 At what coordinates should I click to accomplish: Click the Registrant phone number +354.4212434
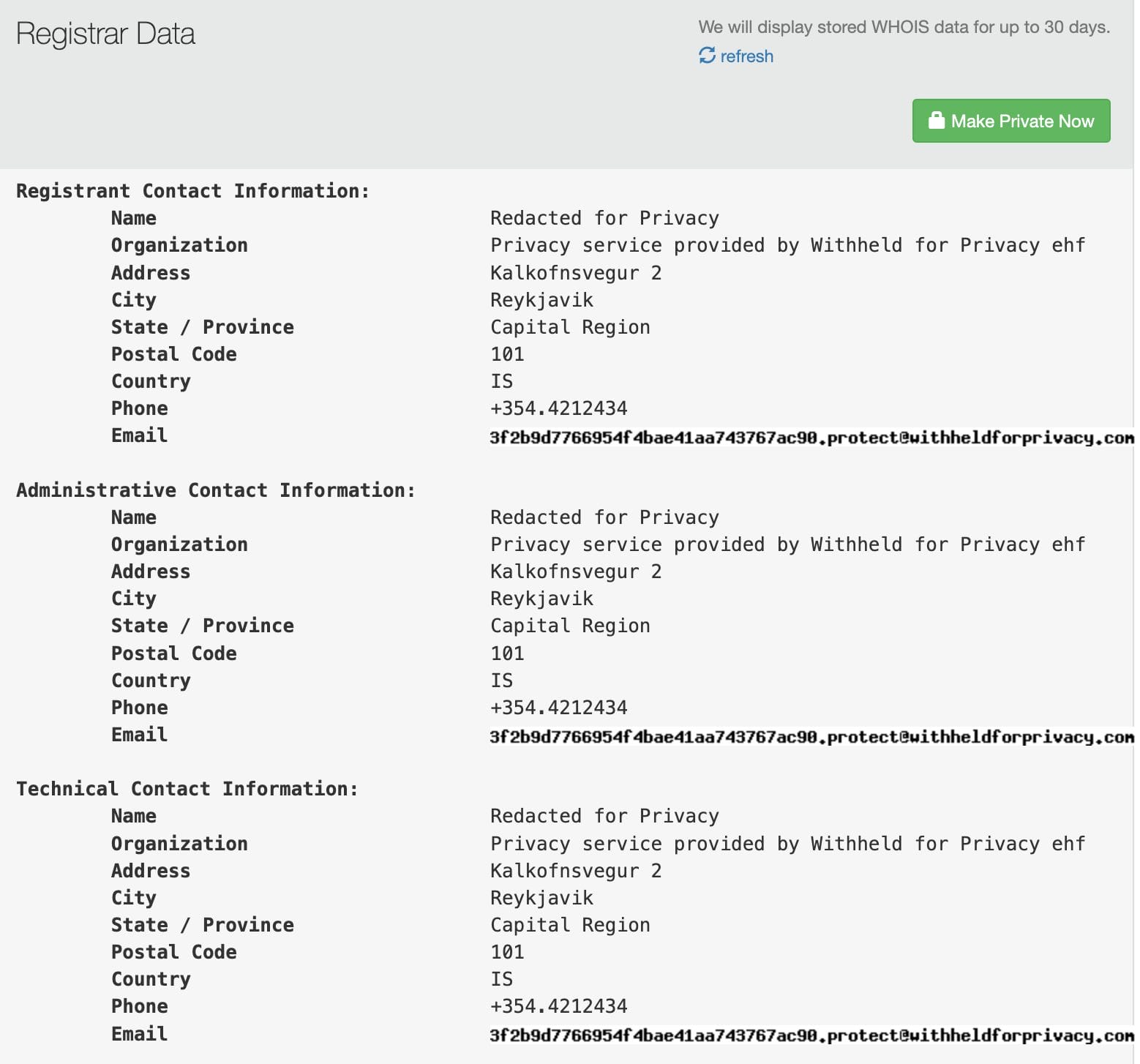pos(558,408)
